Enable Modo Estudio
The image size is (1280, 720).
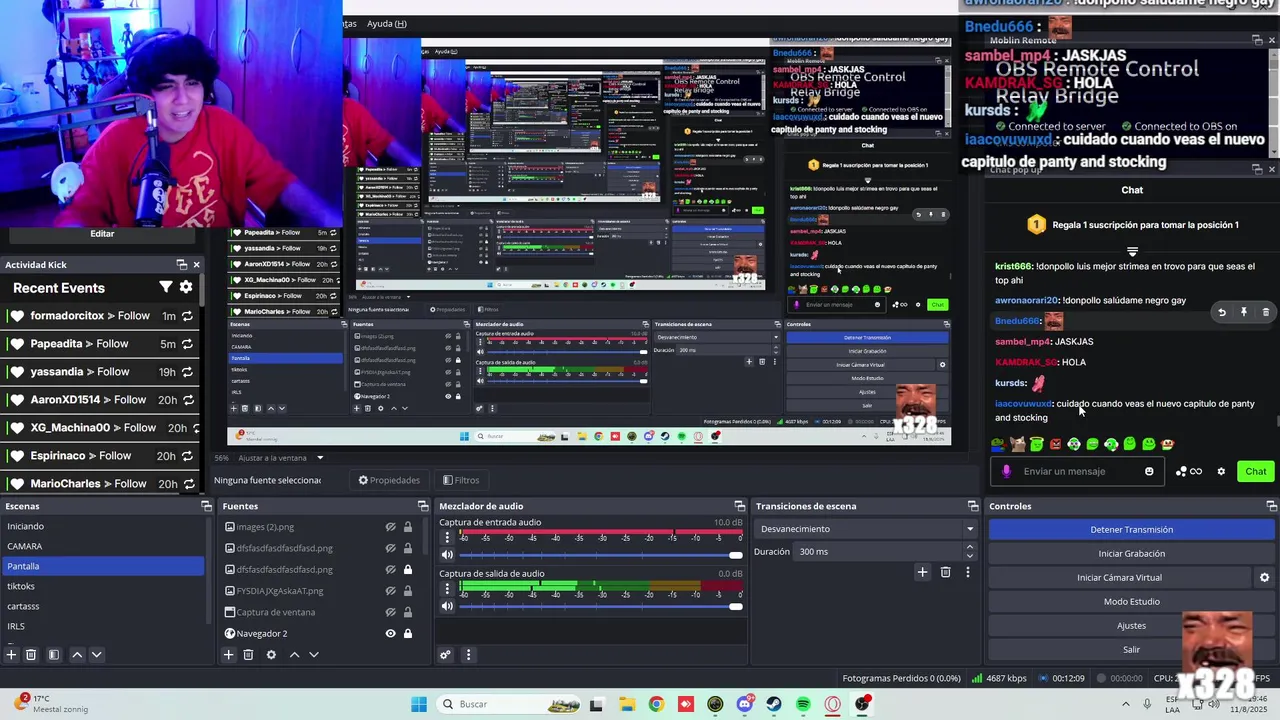1132,601
